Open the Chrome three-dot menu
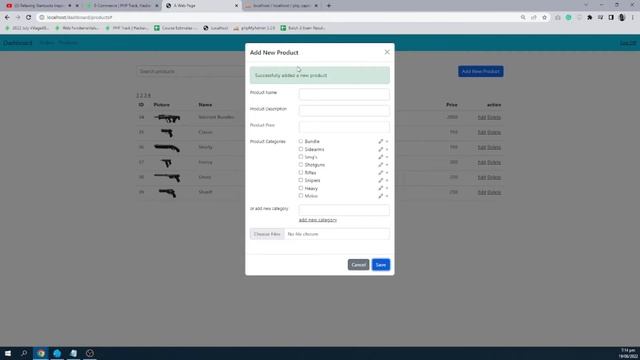This screenshot has width=640, height=360. pos(633,18)
